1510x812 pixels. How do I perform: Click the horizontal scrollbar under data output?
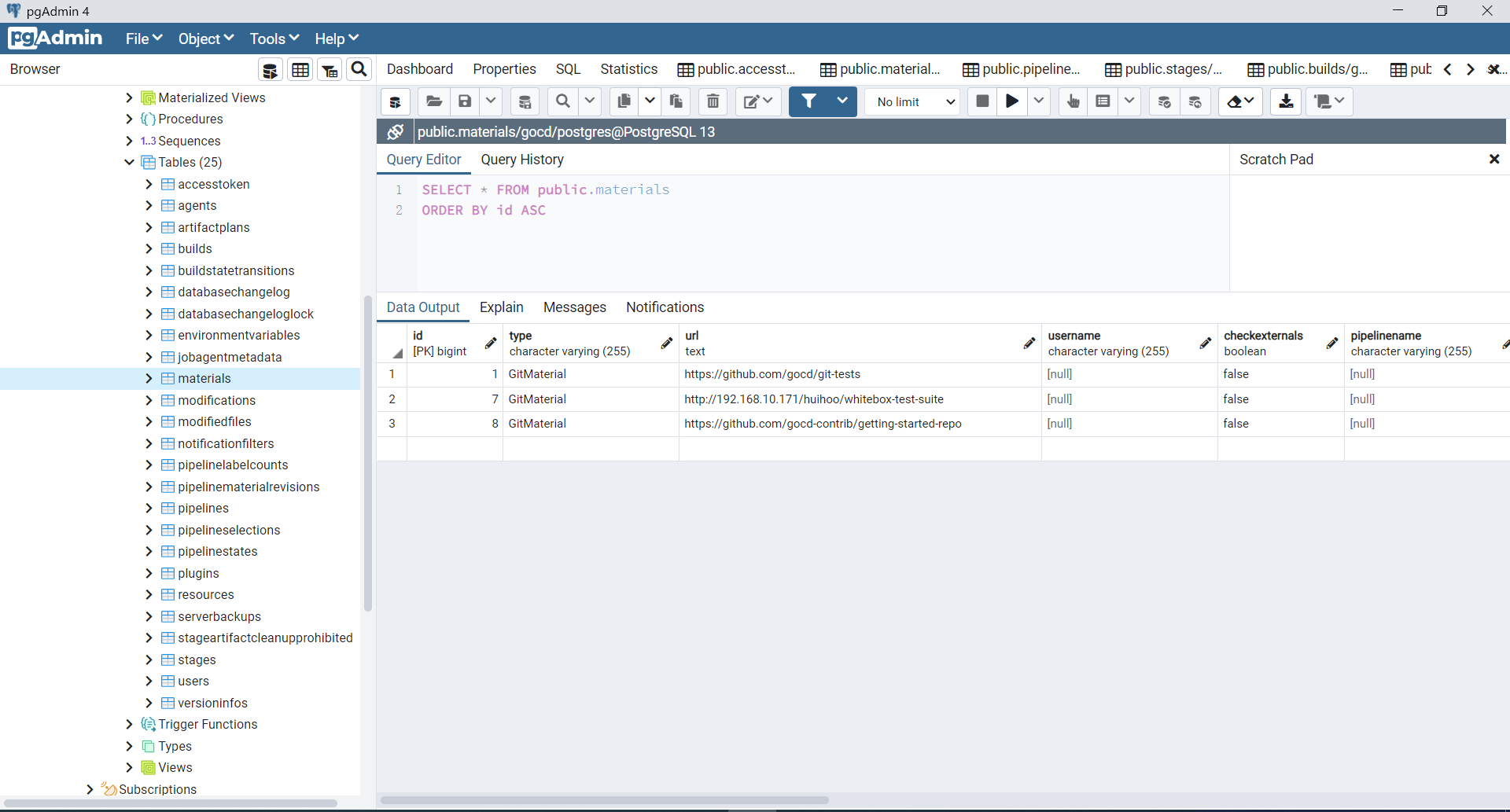click(604, 800)
